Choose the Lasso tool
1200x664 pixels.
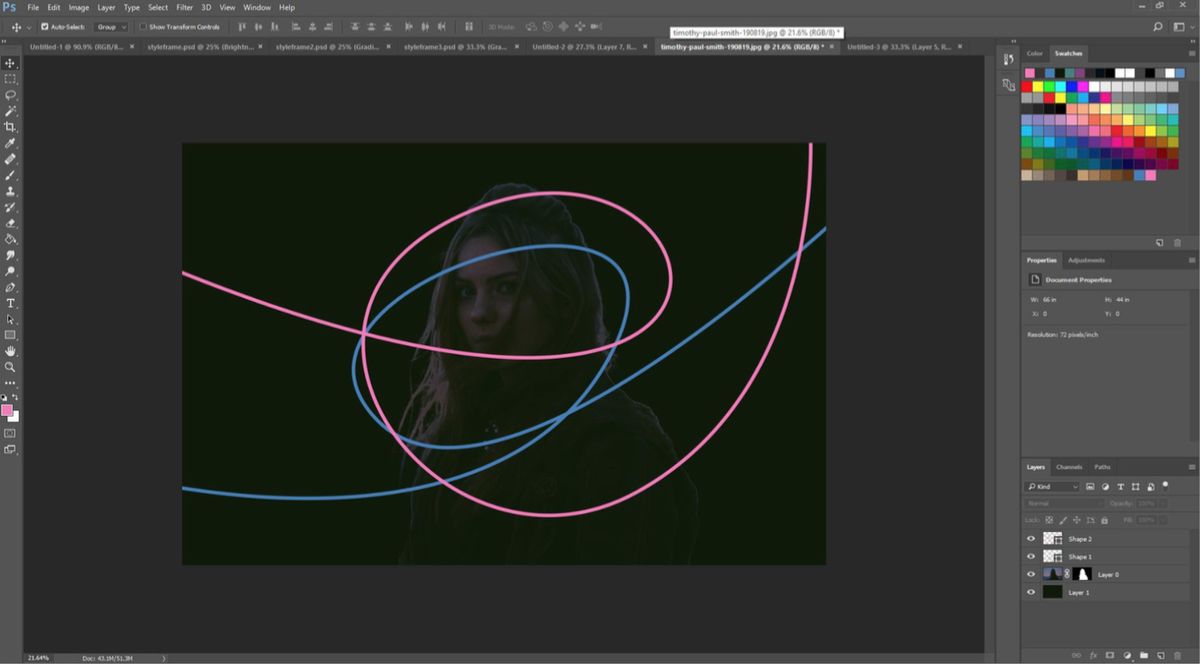(11, 94)
